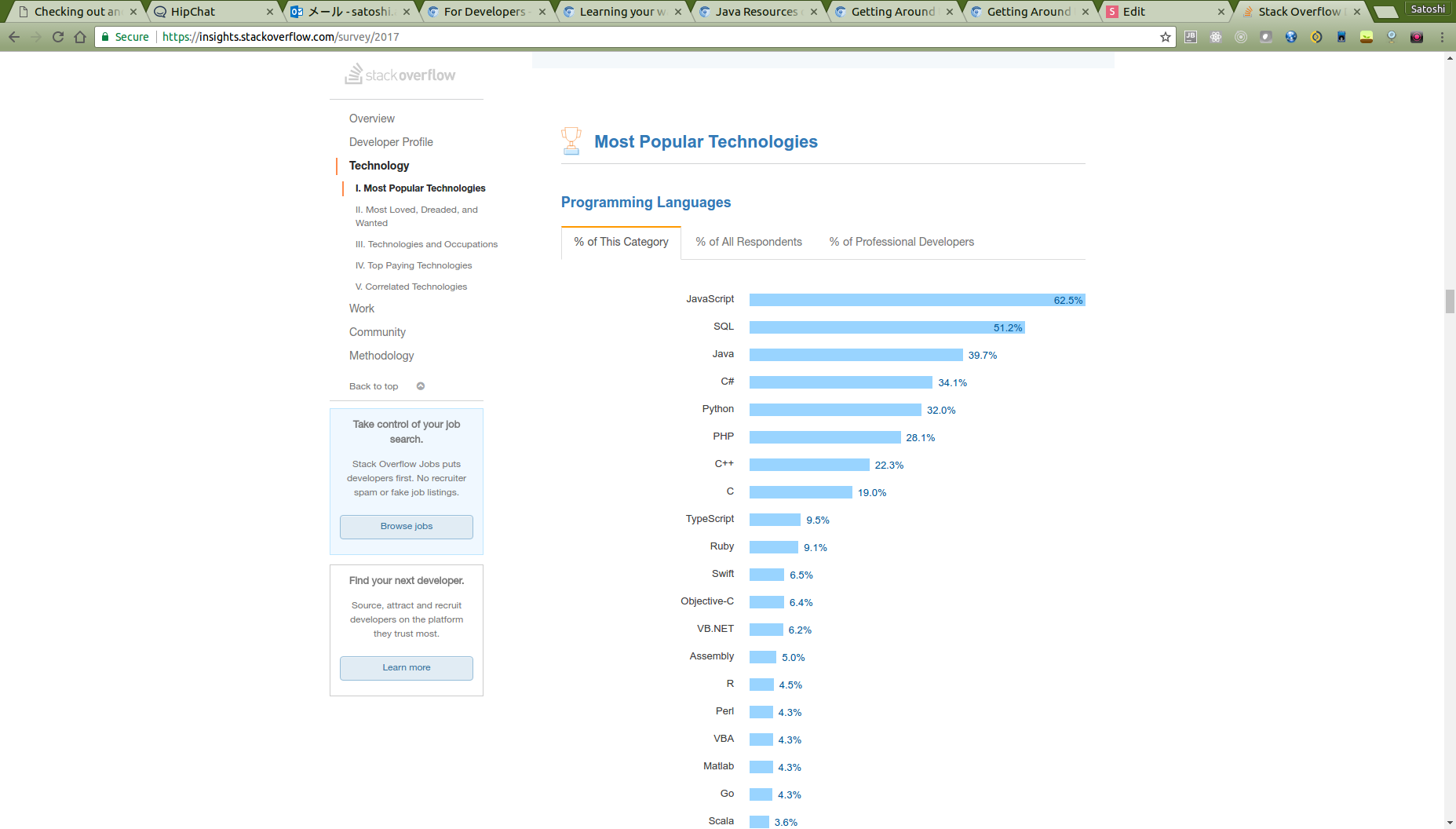Close the HipChat tab
This screenshot has height=829, width=1456.
(x=270, y=12)
